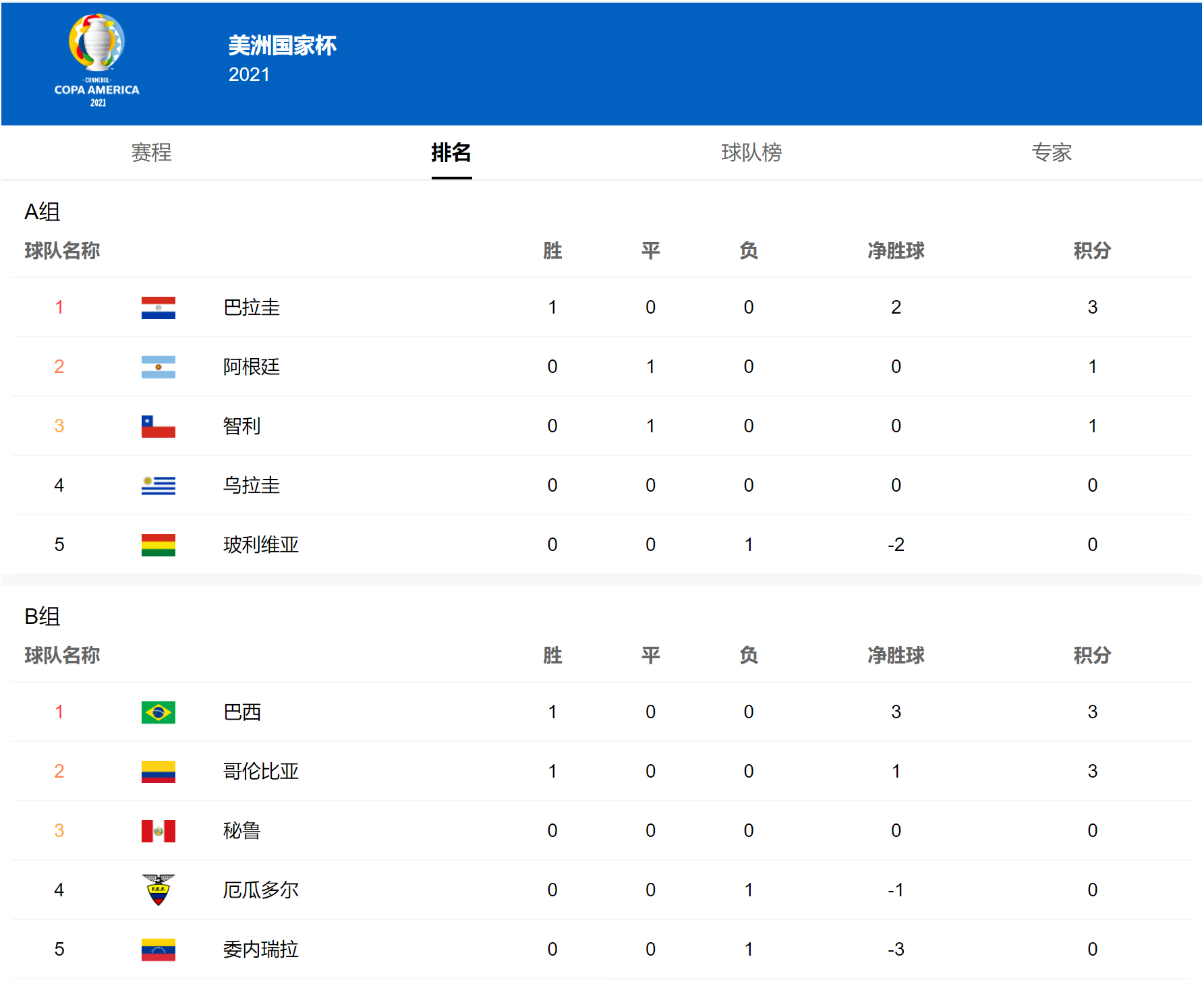Open team 巴拉圭 in group A
1204x984 pixels.
point(252,308)
